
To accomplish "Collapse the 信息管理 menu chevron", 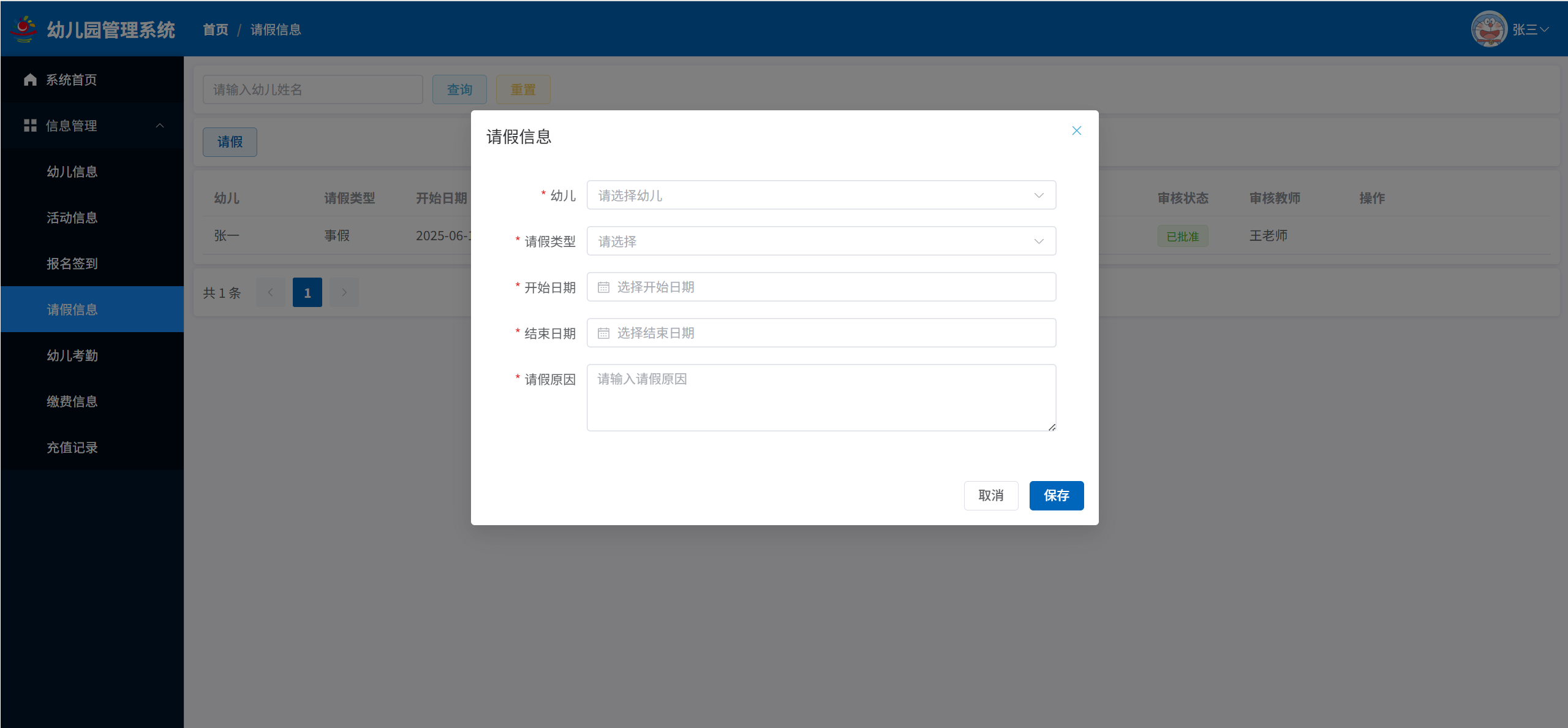I will (160, 126).
